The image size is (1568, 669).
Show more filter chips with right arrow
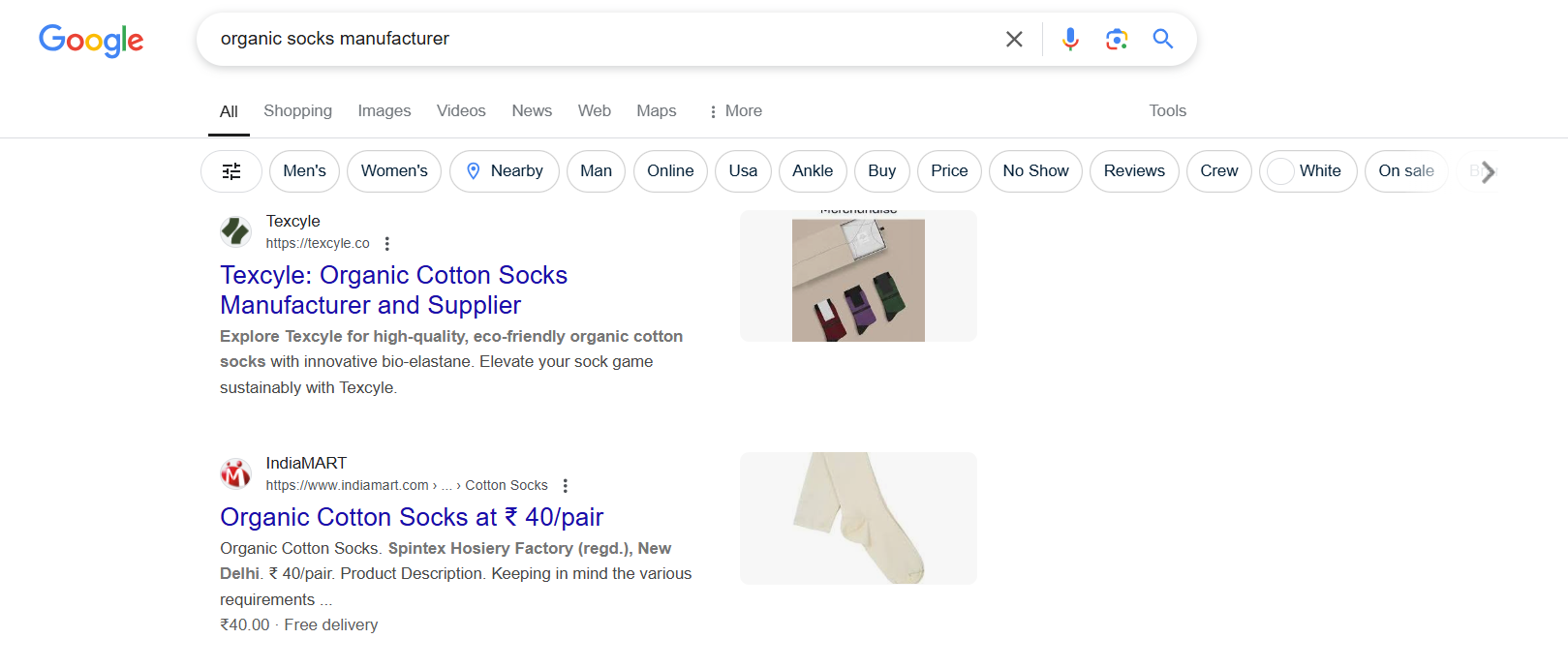(x=1488, y=171)
